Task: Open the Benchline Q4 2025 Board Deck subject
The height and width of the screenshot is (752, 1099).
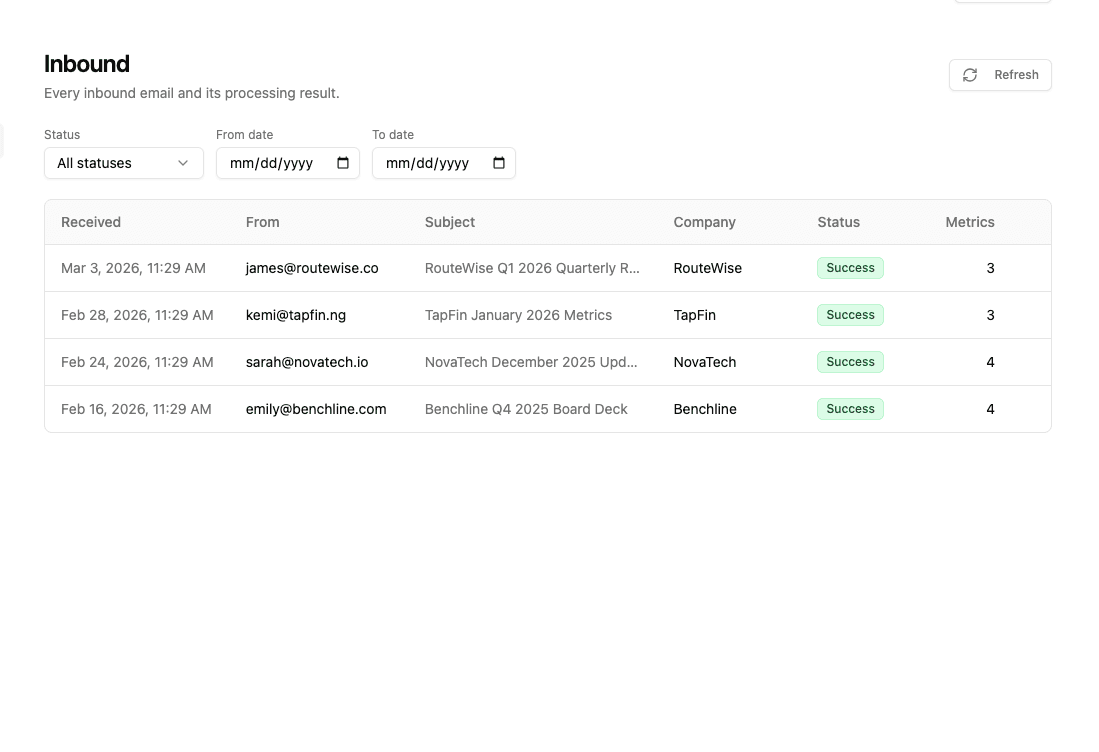Action: tap(526, 409)
